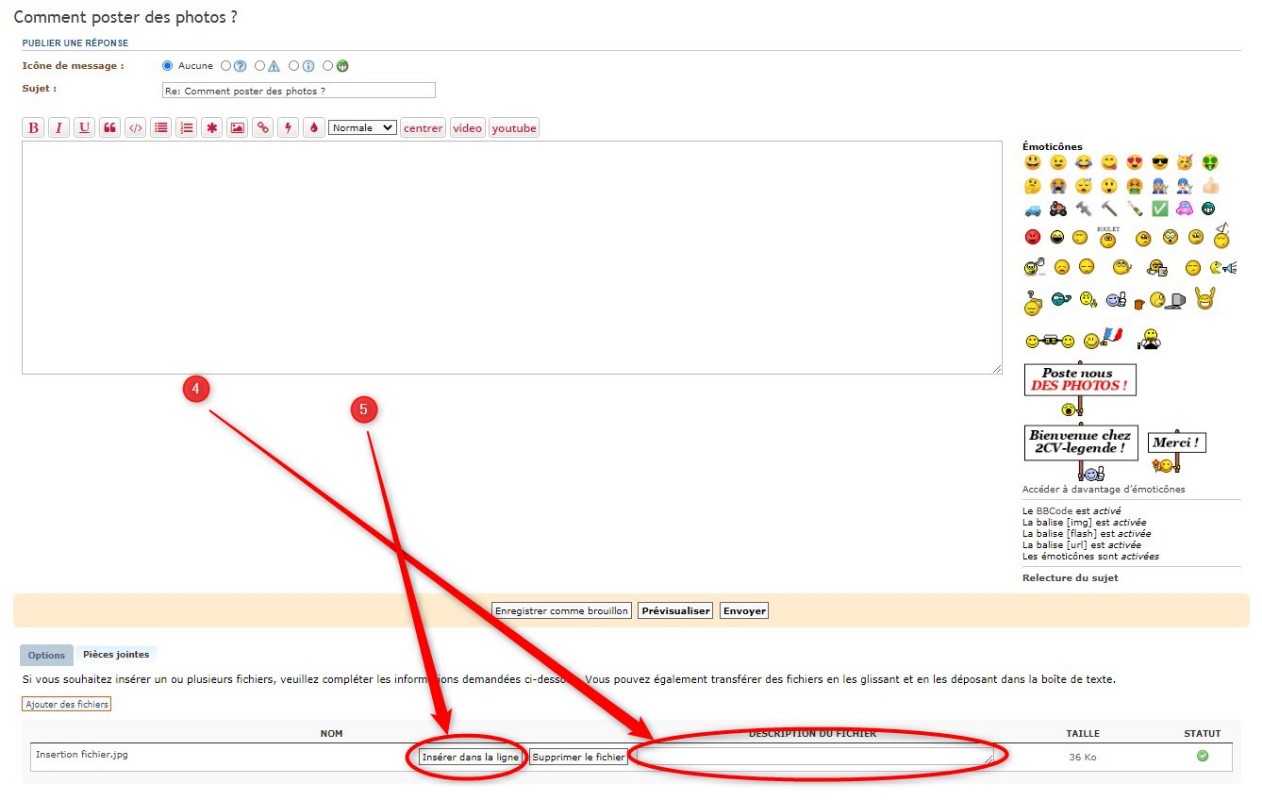Screen dimensions: 1262x800
Task: Open the 'Normale' font size dropdown
Action: tap(362, 128)
